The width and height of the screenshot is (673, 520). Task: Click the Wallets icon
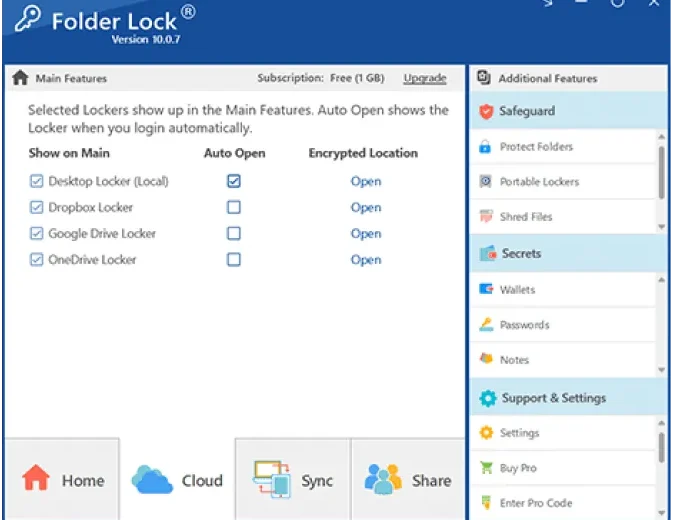[x=486, y=289]
